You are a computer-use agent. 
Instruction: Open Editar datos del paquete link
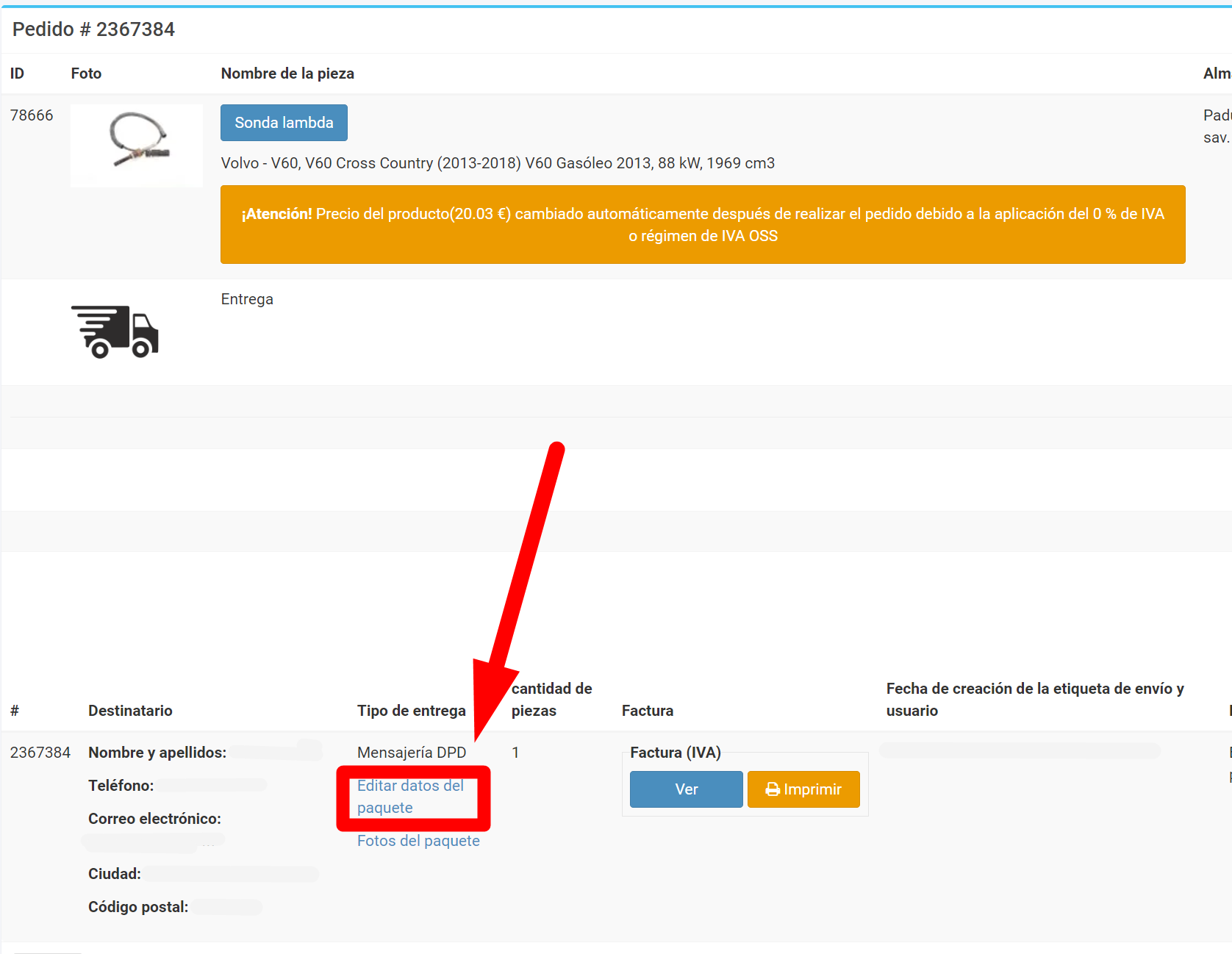[410, 797]
